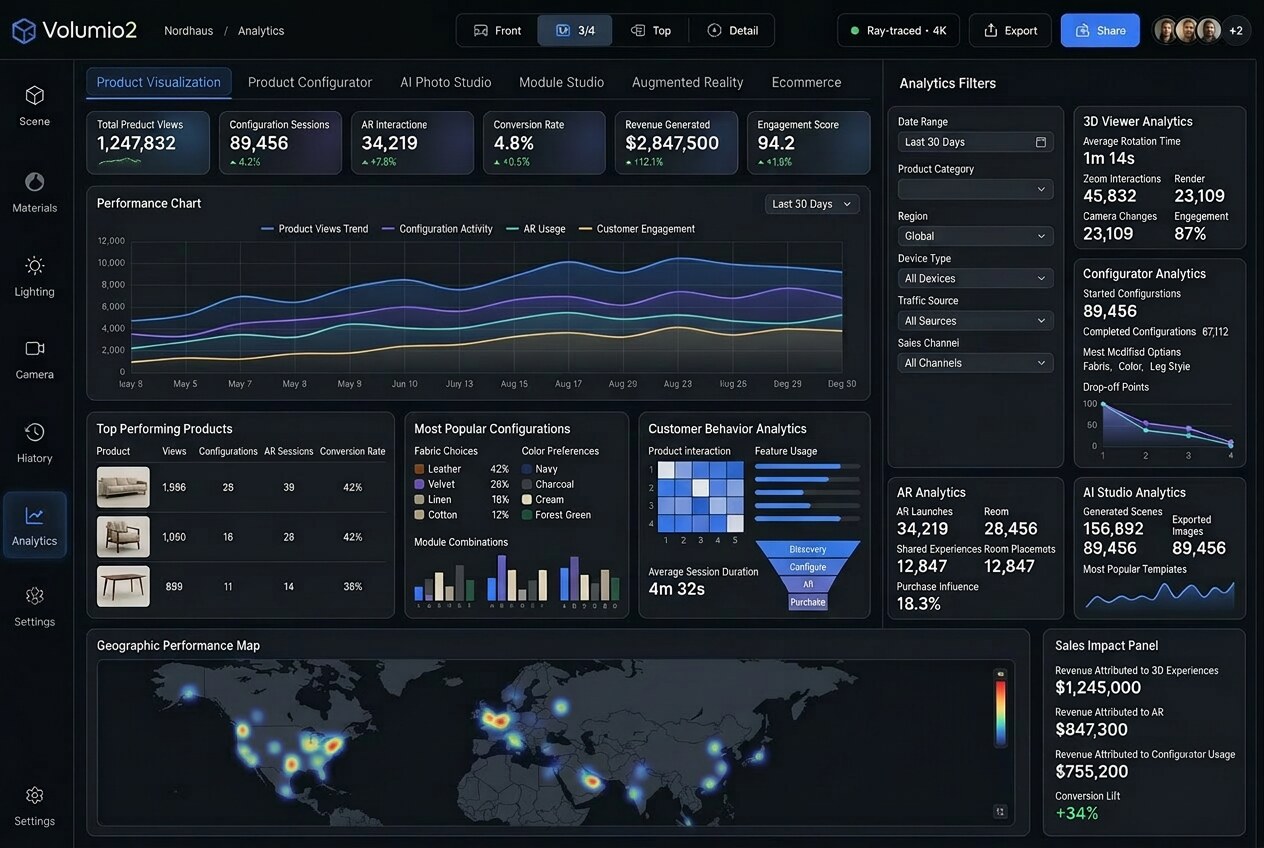The image size is (1264, 848).
Task: Click the Purchase funnel stage
Action: (x=808, y=602)
